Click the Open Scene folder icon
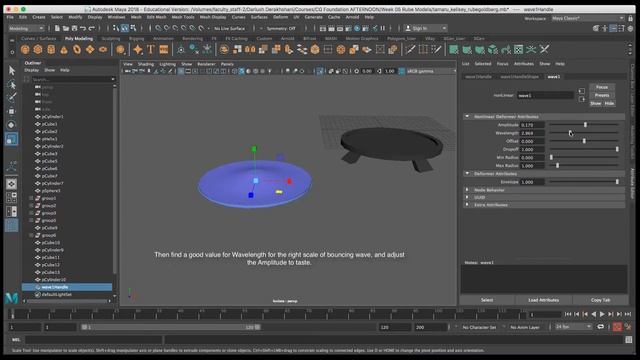Screen dimensions: 640x360 (x=66, y=28)
